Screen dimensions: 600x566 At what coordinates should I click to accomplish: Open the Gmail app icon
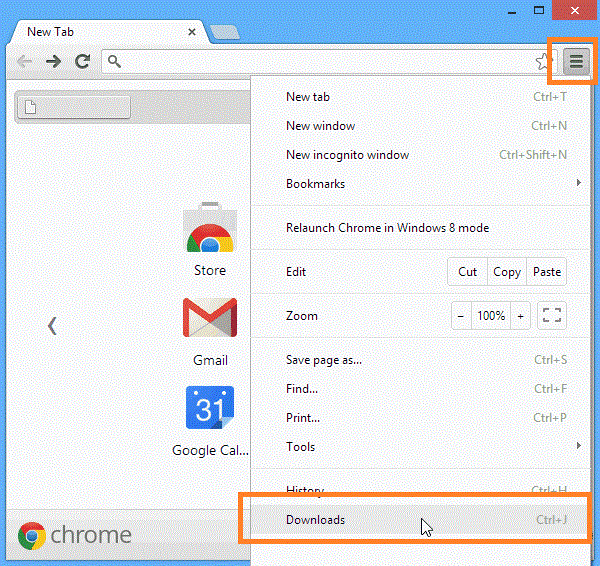[210, 318]
